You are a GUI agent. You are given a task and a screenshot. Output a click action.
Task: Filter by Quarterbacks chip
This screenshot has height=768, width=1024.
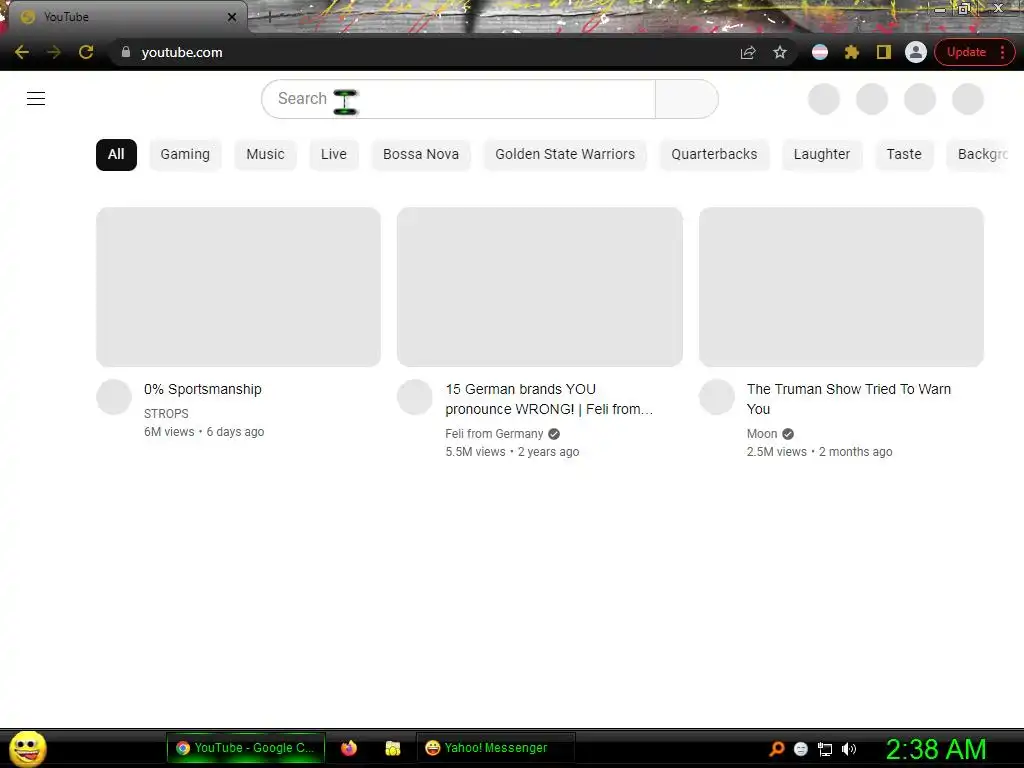pyautogui.click(x=714, y=155)
